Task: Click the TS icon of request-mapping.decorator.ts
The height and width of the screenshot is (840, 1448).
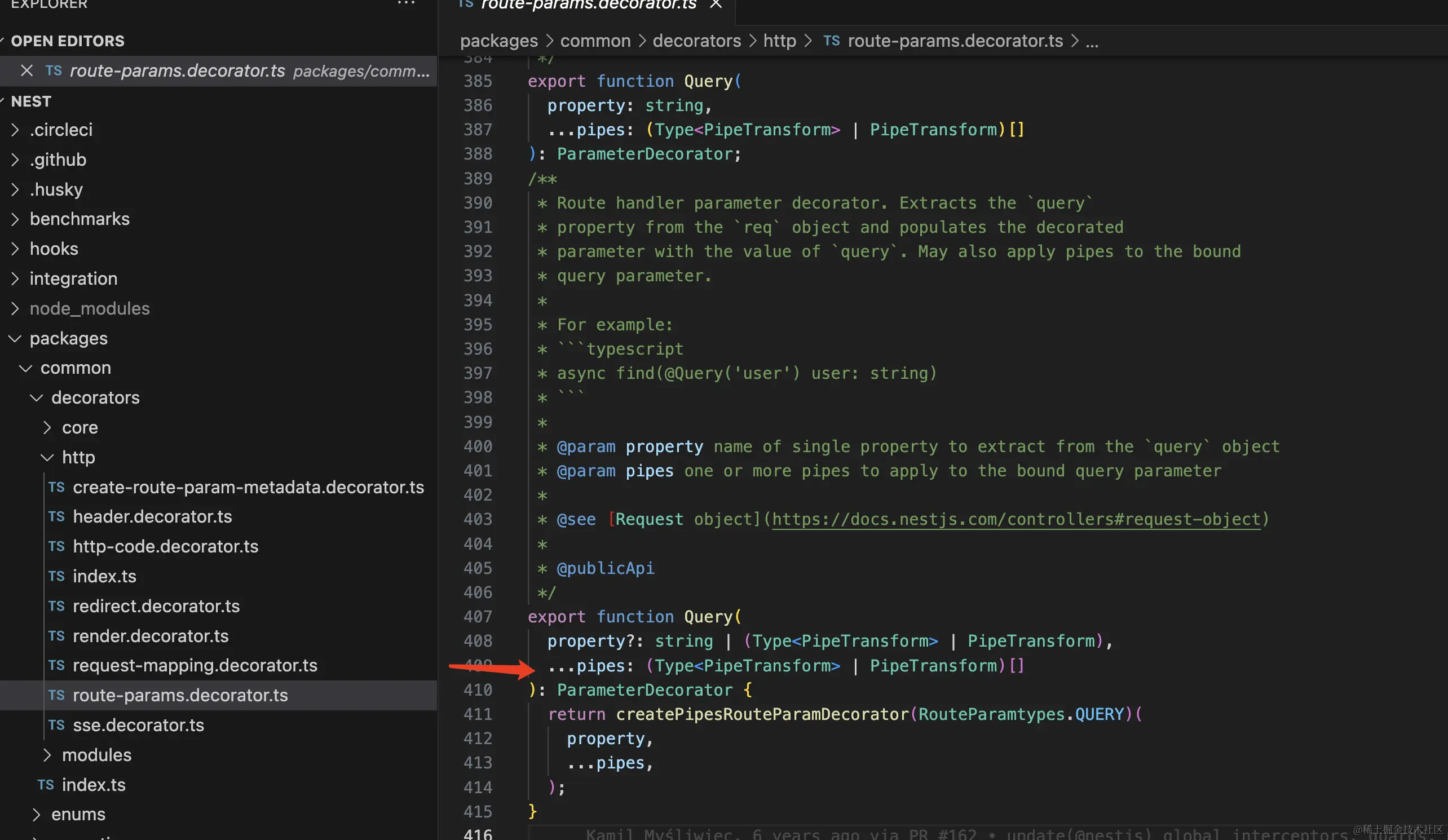Action: coord(56,665)
